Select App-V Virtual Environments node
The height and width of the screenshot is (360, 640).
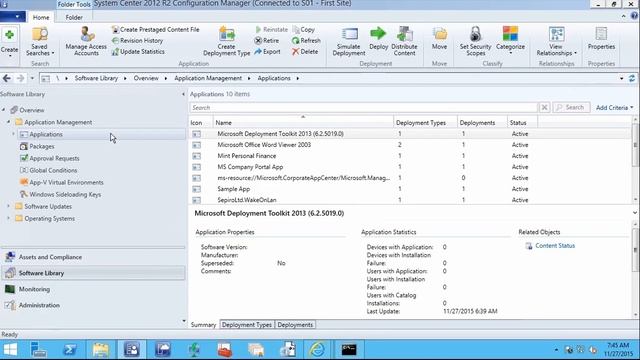[66, 182]
